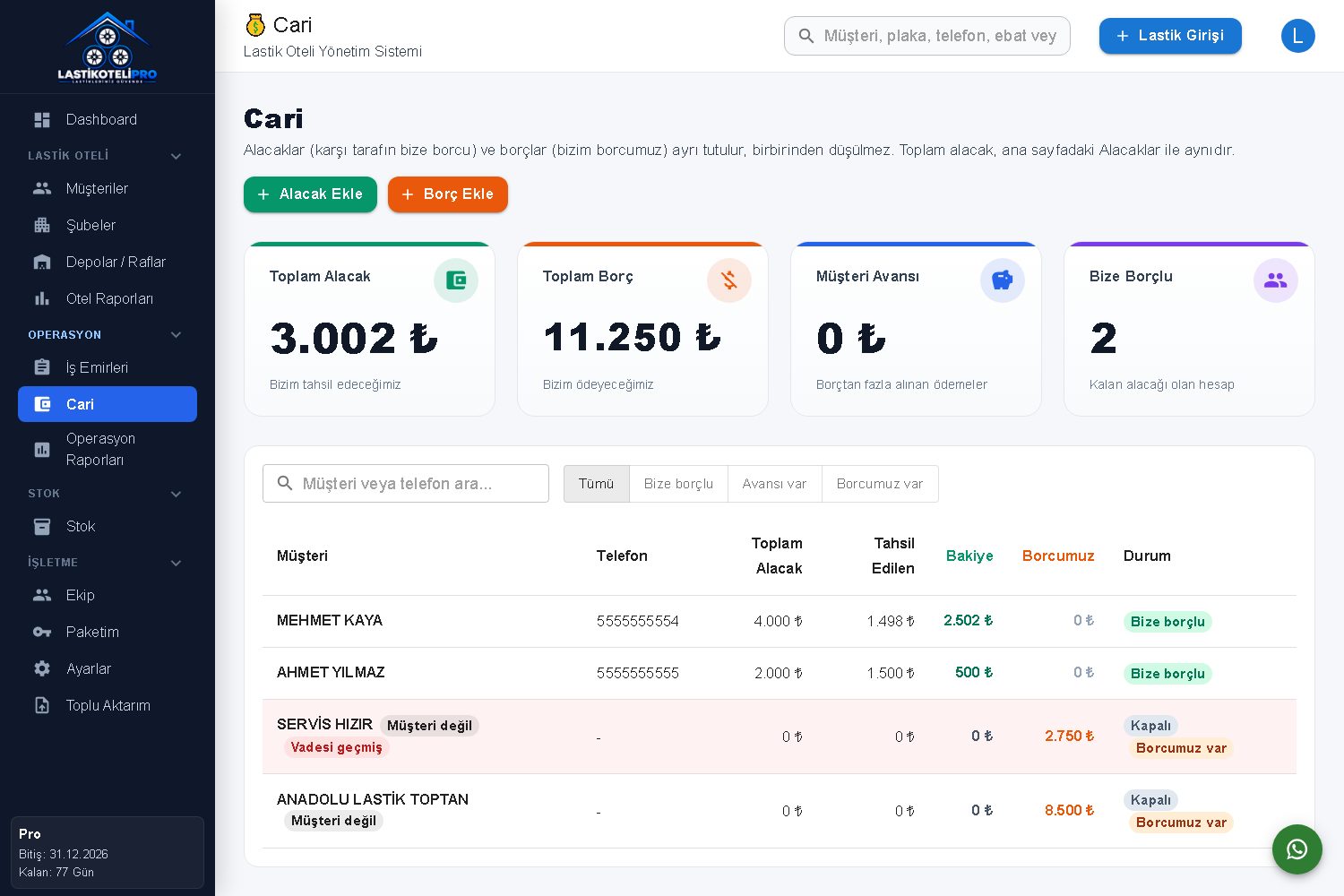Click the 8.500 ₺ Borcumuz amount
The width and height of the screenshot is (1344, 896).
tap(1069, 811)
